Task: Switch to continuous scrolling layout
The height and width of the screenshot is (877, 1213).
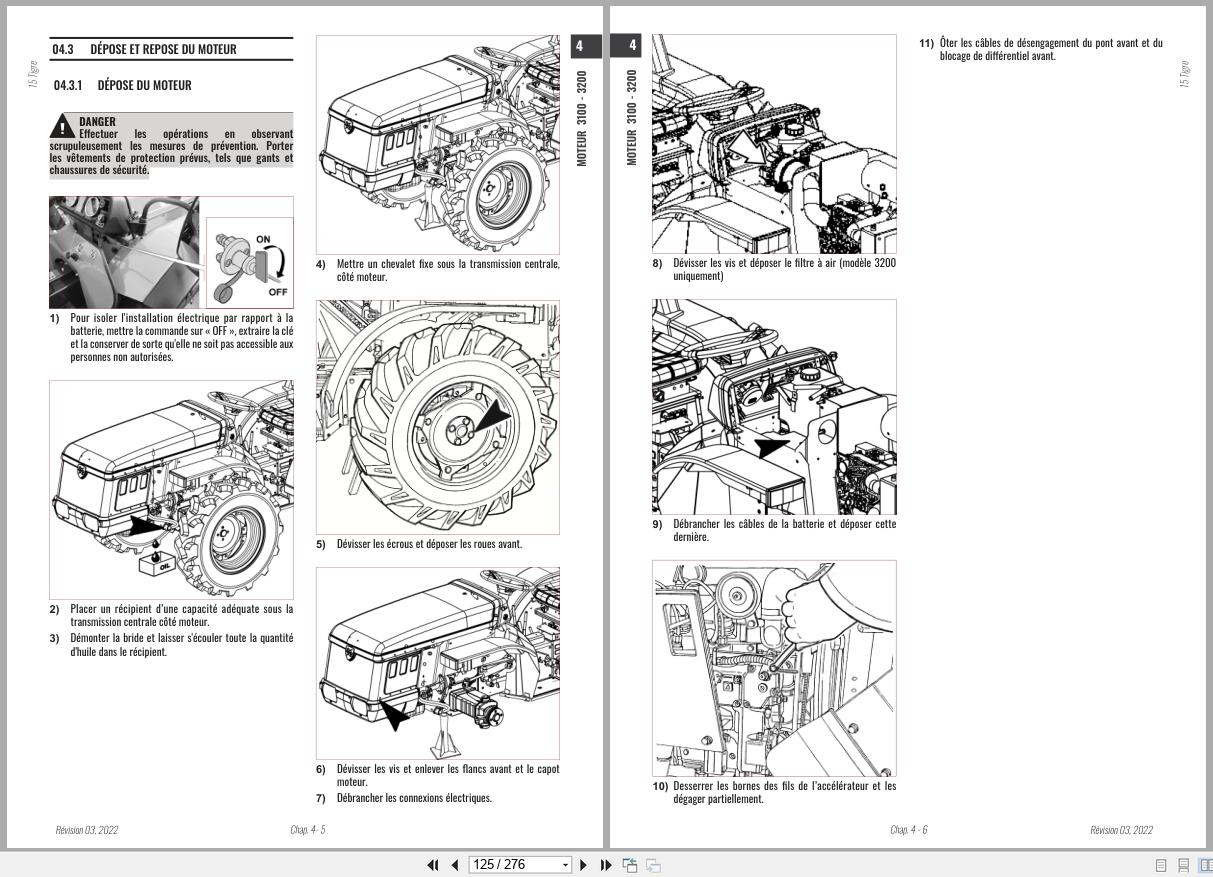Action: pyautogui.click(x=1184, y=866)
